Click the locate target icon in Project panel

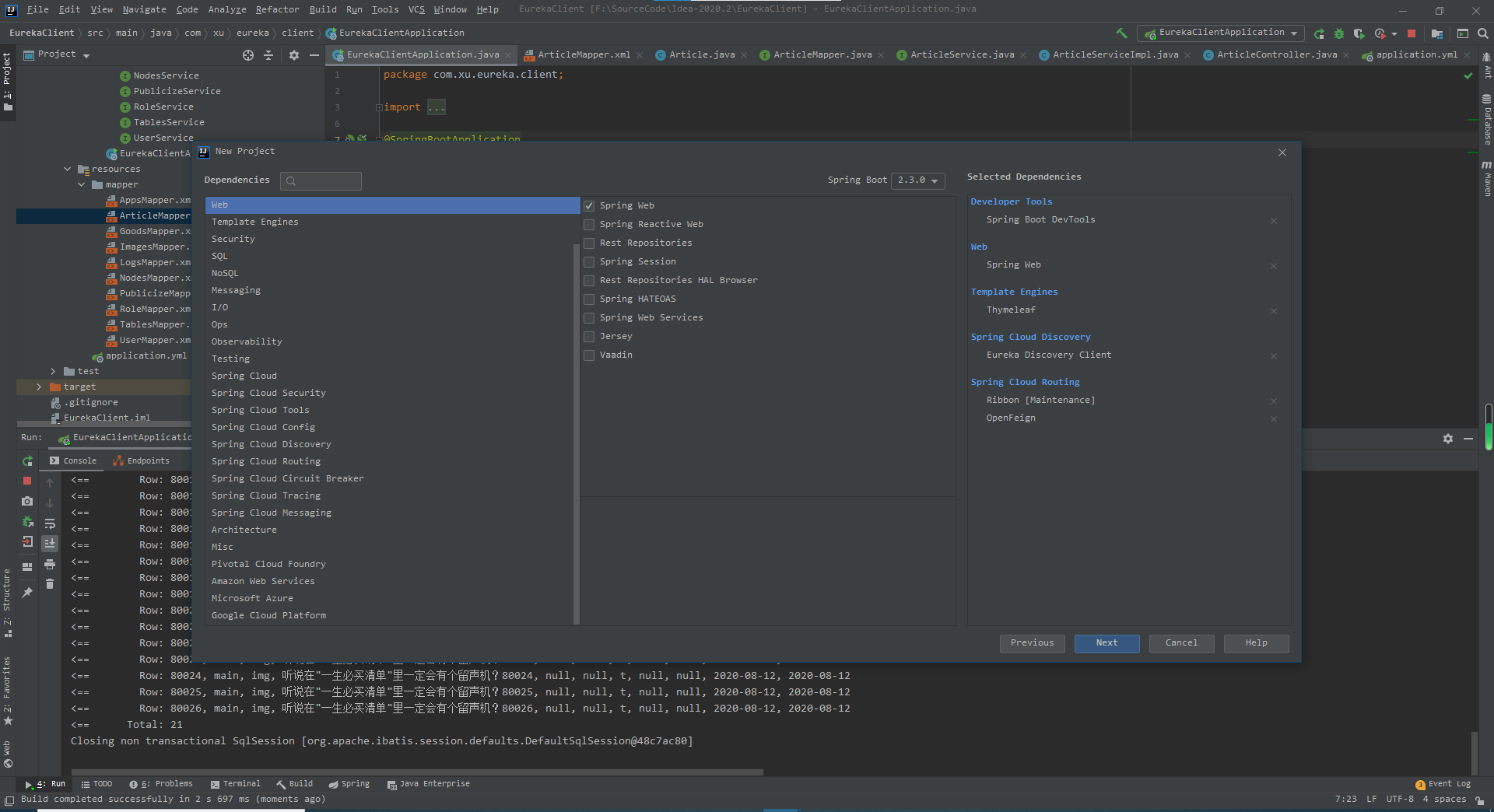tap(248, 55)
